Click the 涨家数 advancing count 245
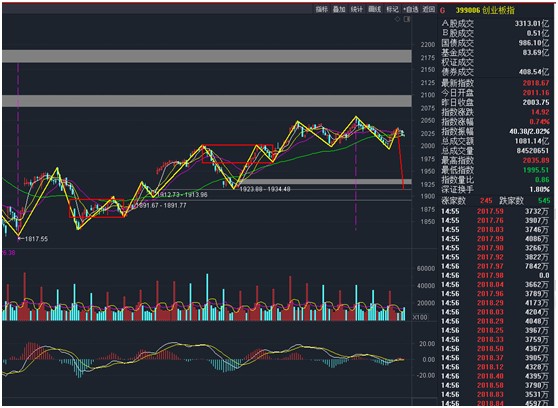558x408 pixels. tap(486, 201)
